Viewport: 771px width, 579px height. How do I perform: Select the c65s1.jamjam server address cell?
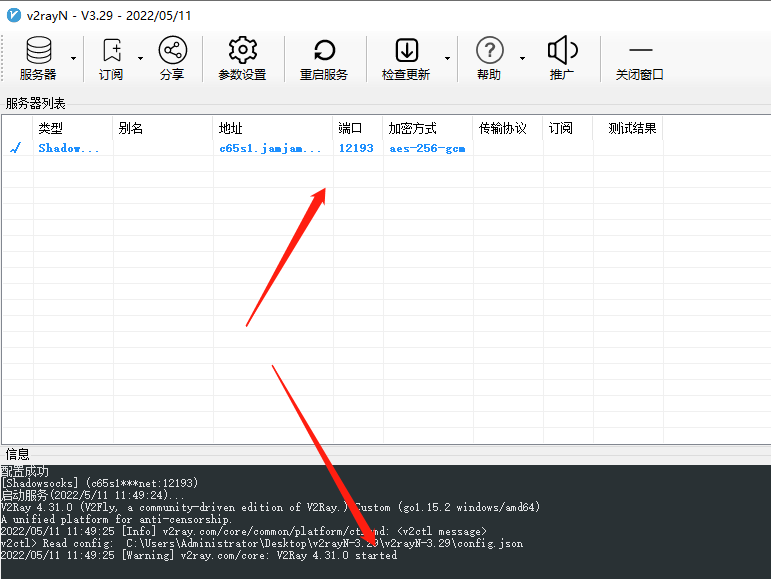(270, 148)
